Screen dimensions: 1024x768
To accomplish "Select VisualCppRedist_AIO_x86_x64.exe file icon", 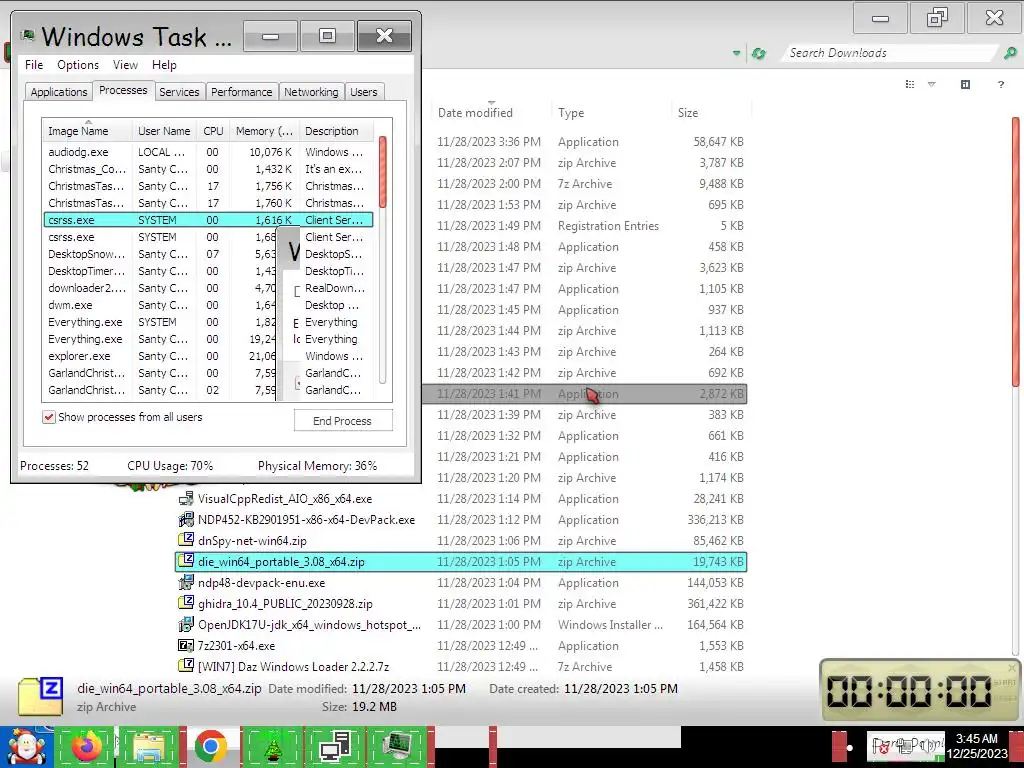I will [186, 498].
